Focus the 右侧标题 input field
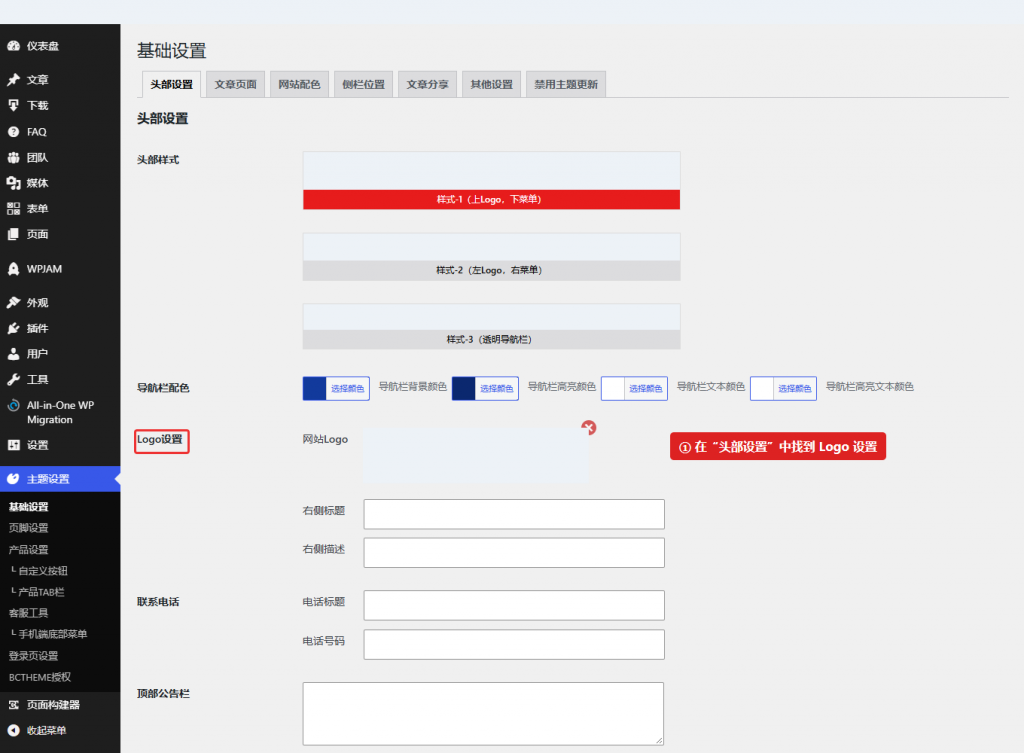Image resolution: width=1024 pixels, height=753 pixels. coord(514,514)
